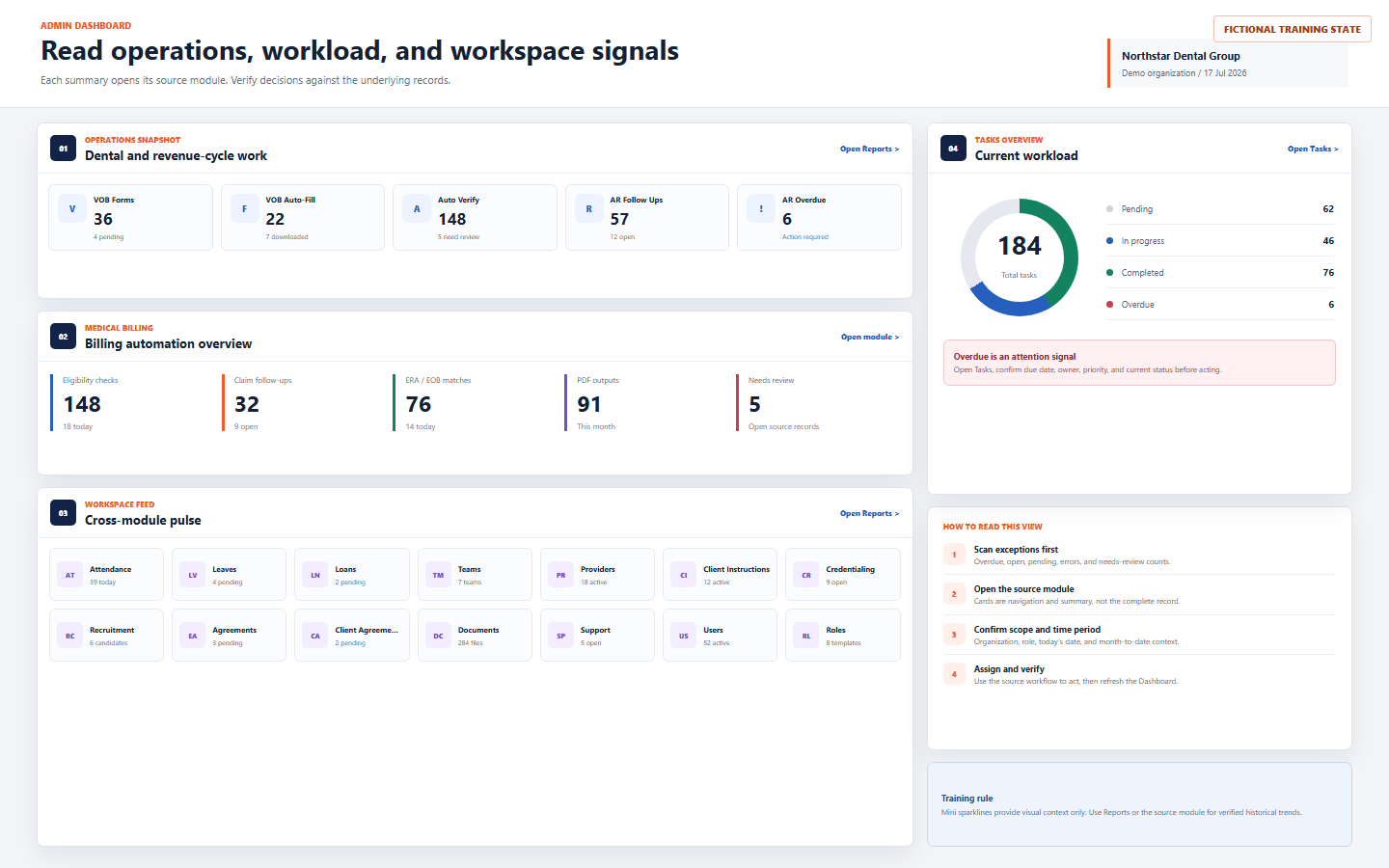
Task: Open the Providers PR icon
Action: point(560,575)
